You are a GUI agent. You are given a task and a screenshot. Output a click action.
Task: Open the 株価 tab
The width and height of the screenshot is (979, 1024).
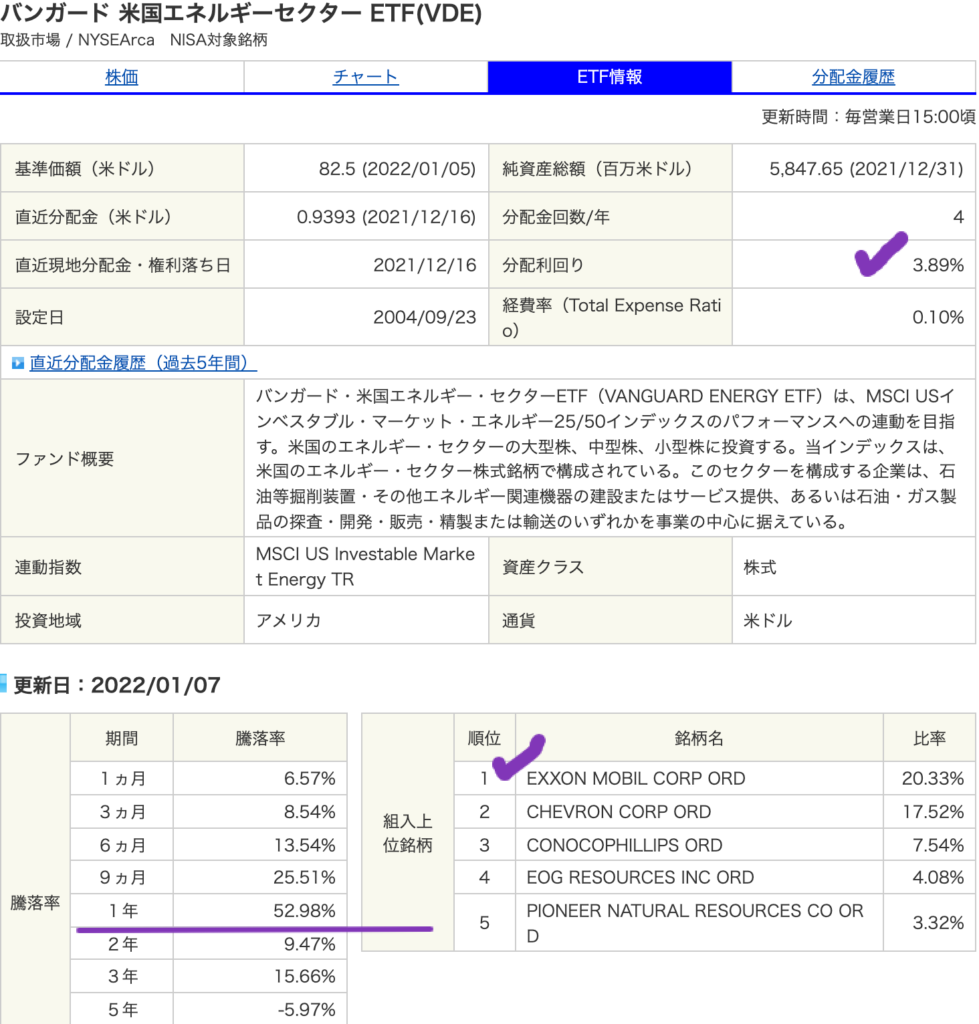pos(121,77)
